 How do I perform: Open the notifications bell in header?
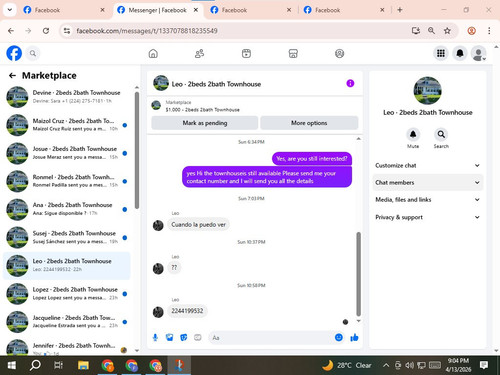point(460,53)
